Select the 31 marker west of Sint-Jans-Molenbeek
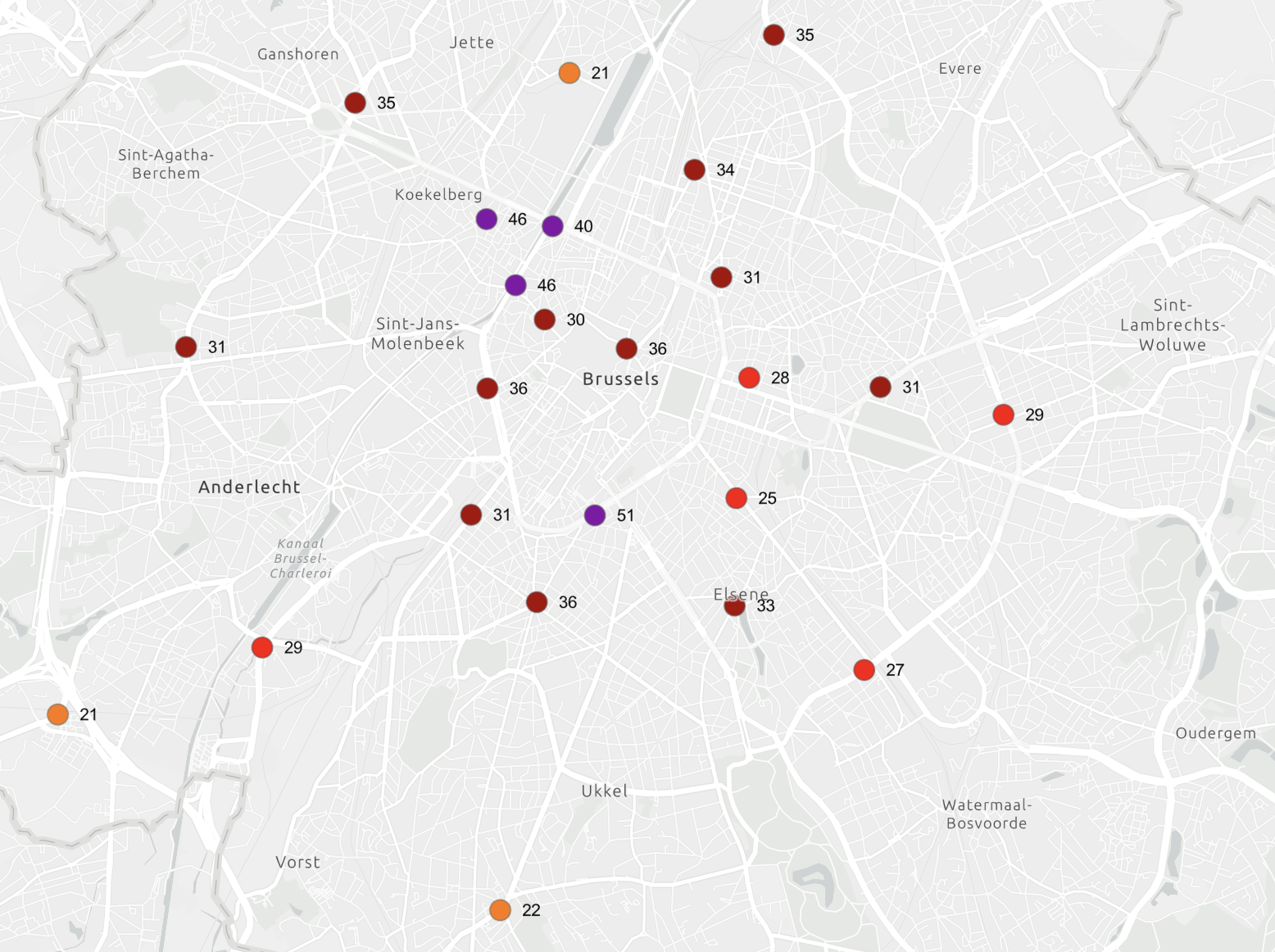This screenshot has width=1275, height=952. pos(186,347)
